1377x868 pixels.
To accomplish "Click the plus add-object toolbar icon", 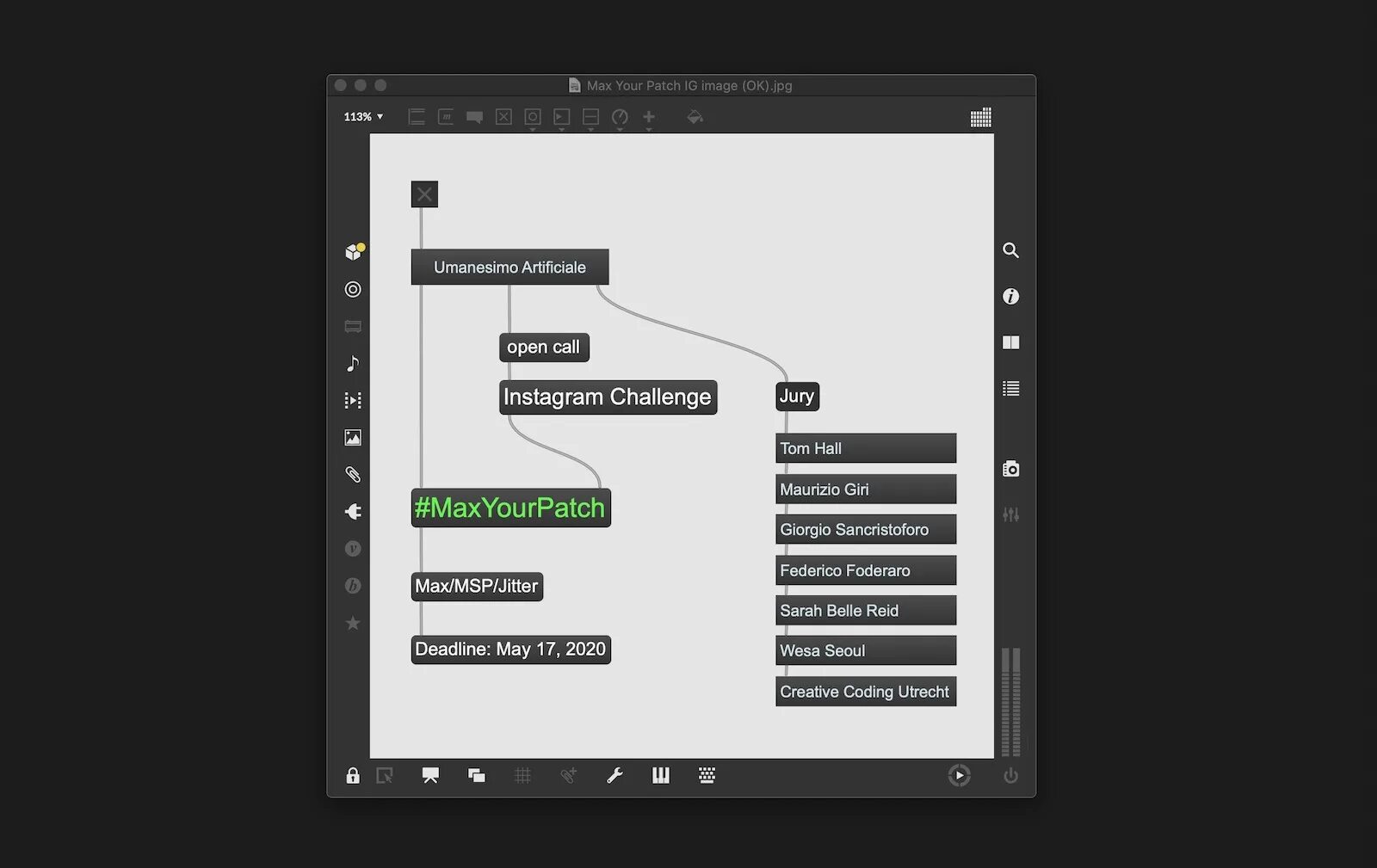I will click(649, 117).
